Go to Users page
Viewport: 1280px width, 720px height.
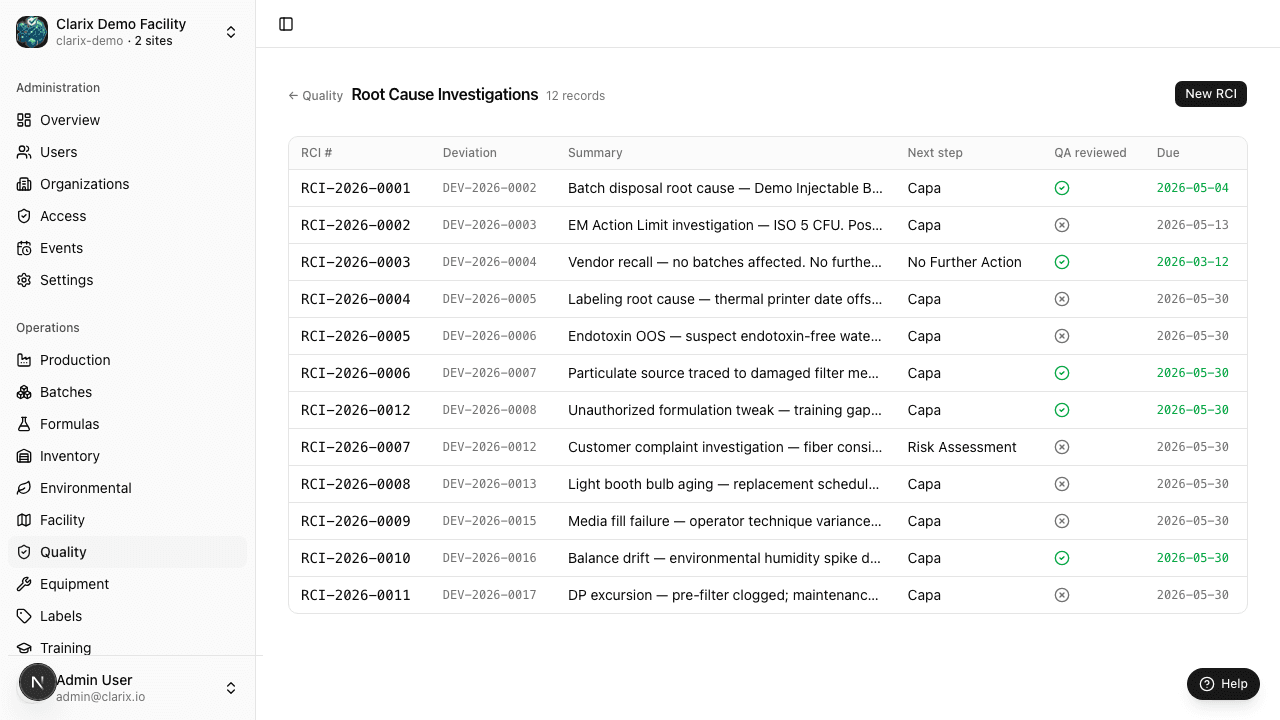pyautogui.click(x=128, y=152)
